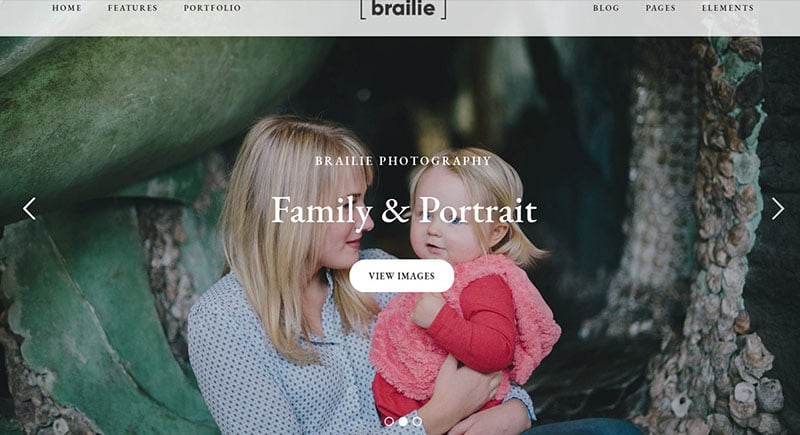Open the Features navigation menu
Screen dimensions: 800x435
(x=133, y=8)
